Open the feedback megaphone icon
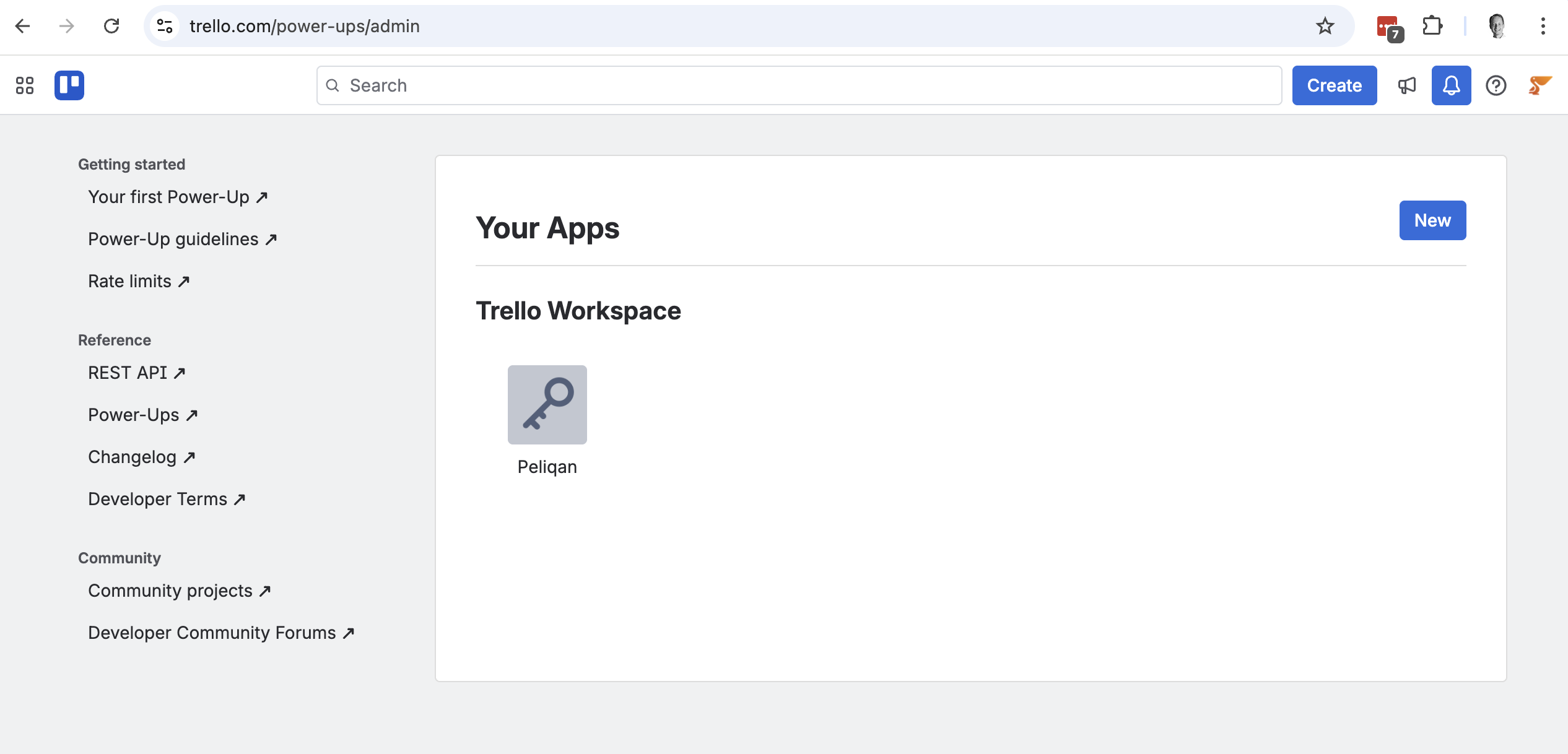Screen dimensions: 1568x754 [1407, 85]
